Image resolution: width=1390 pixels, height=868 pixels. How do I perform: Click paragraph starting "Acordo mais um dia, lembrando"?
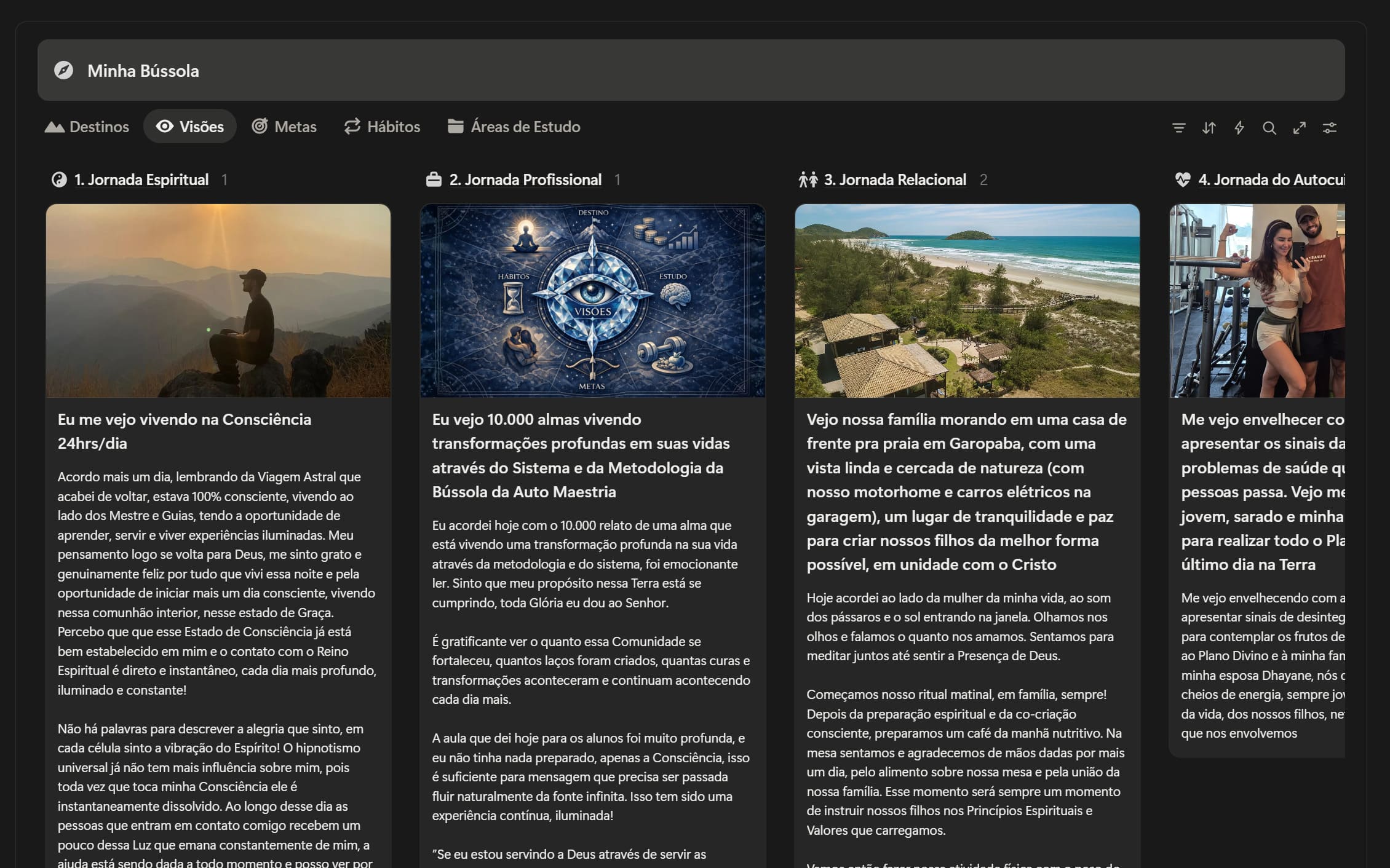tap(217, 583)
